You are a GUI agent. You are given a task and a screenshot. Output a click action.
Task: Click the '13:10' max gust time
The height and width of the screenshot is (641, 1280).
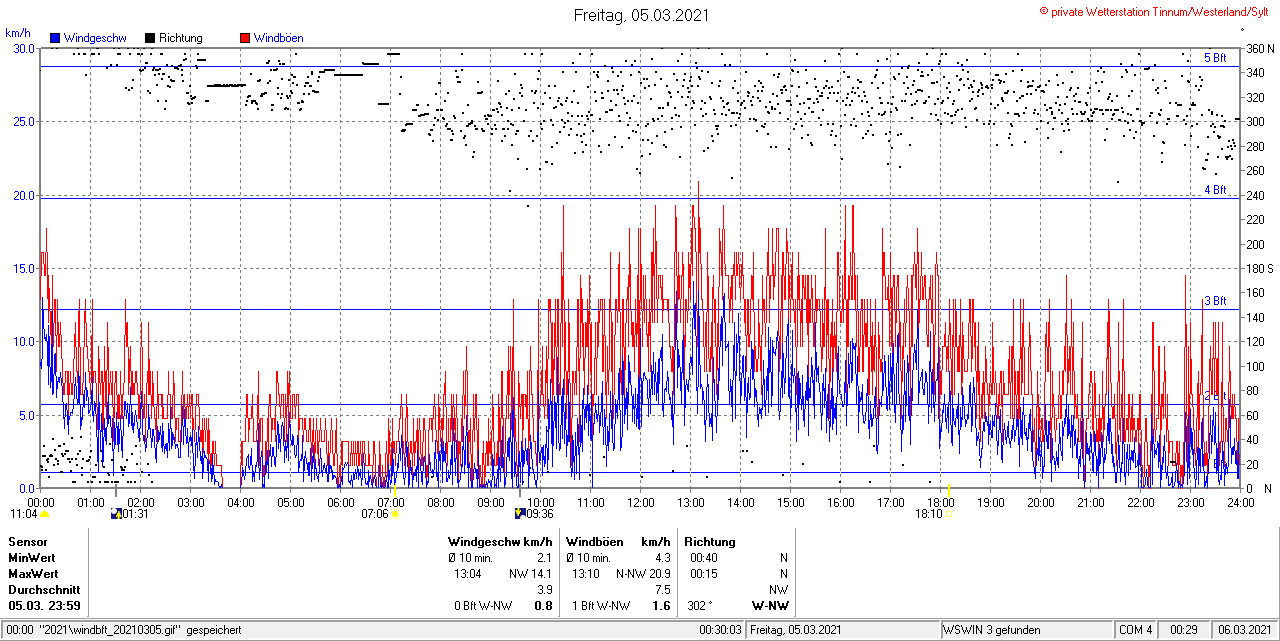(586, 574)
